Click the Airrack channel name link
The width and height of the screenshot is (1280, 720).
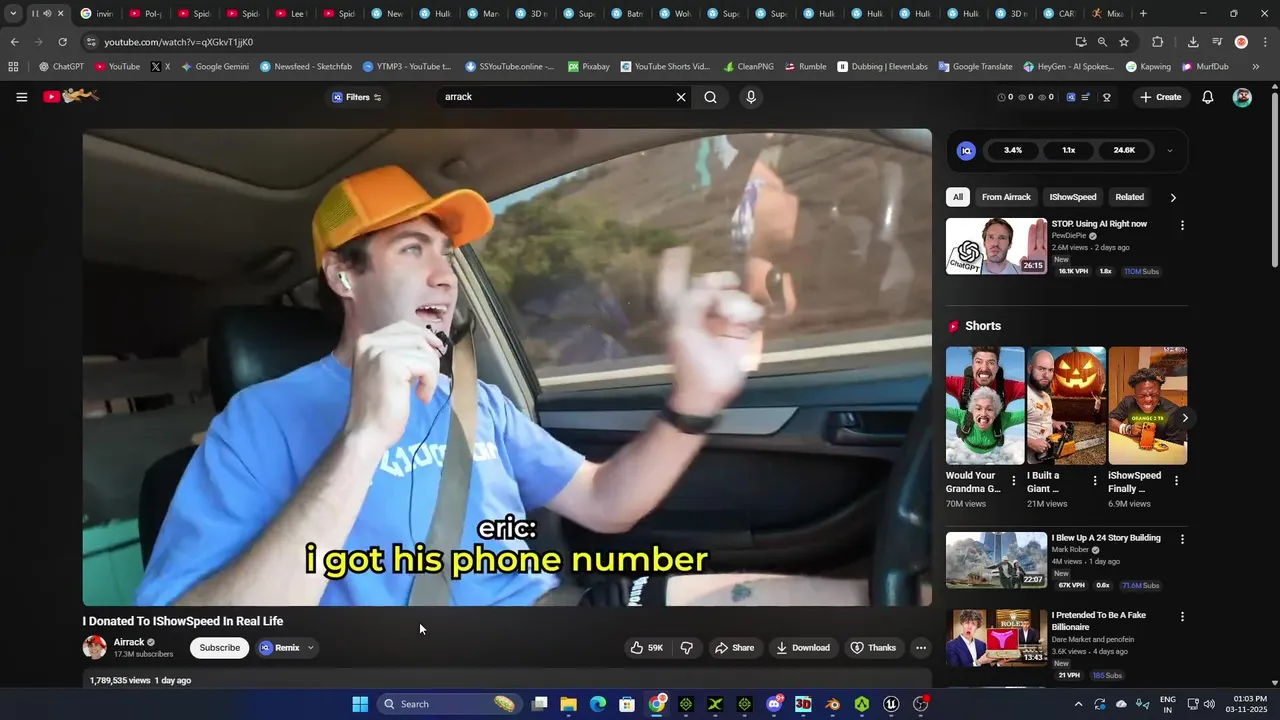pyautogui.click(x=129, y=642)
